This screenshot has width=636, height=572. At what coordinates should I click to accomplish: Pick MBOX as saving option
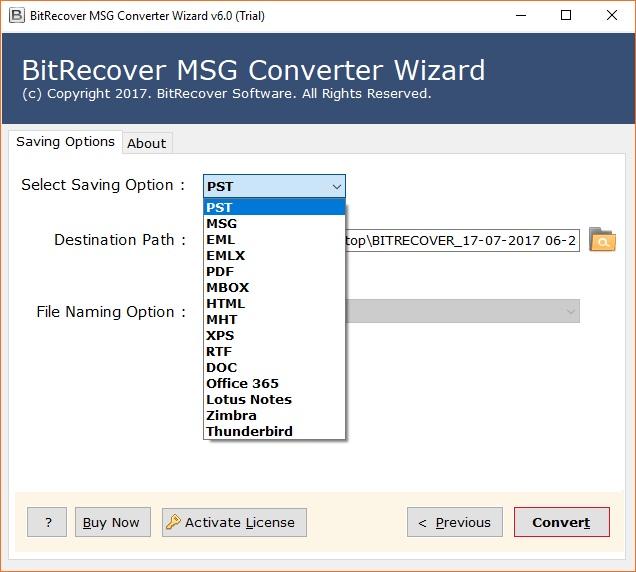coord(274,287)
